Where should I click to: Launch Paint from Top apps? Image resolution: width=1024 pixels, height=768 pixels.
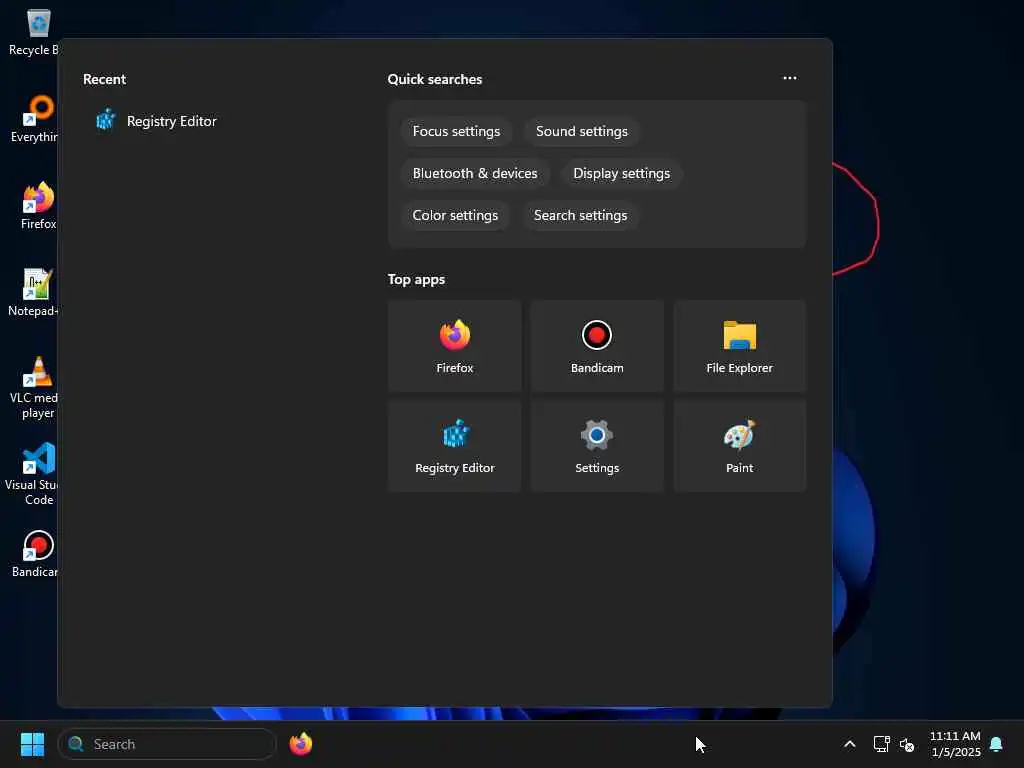(x=739, y=446)
